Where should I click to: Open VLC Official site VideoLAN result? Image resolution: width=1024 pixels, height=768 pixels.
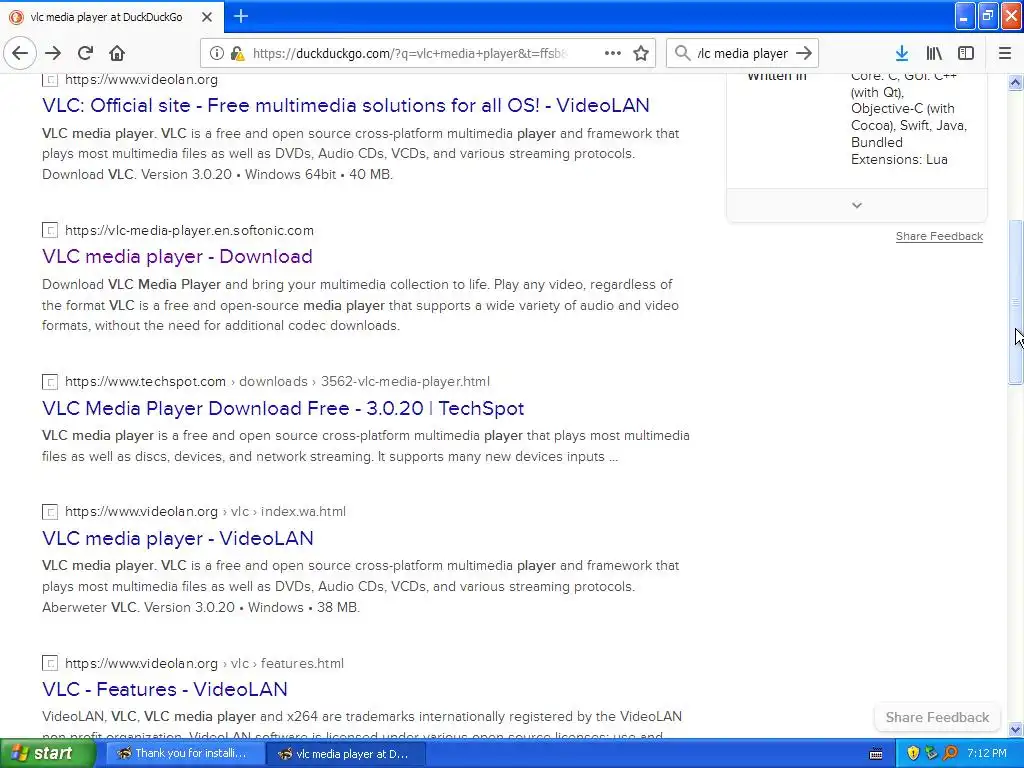345,105
